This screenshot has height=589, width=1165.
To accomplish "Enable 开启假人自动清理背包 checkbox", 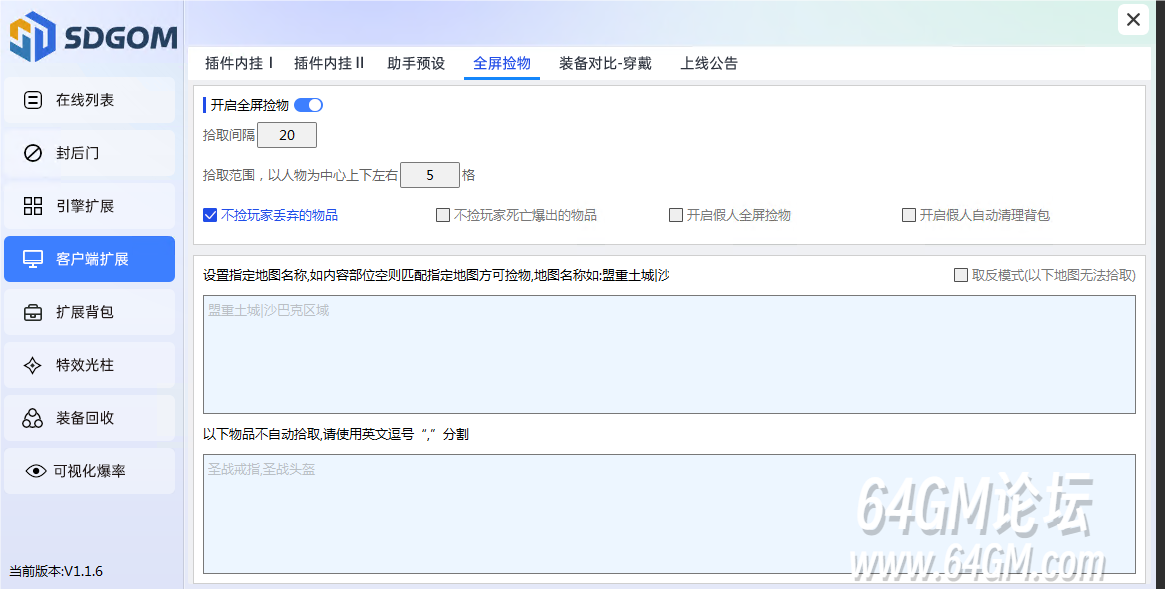I will click(x=909, y=215).
